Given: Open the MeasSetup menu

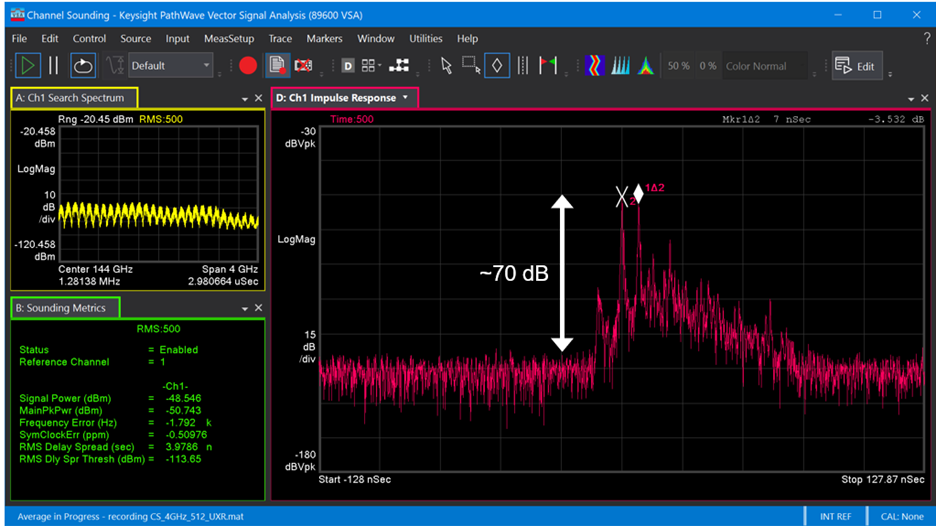Looking at the screenshot, I should 229,38.
